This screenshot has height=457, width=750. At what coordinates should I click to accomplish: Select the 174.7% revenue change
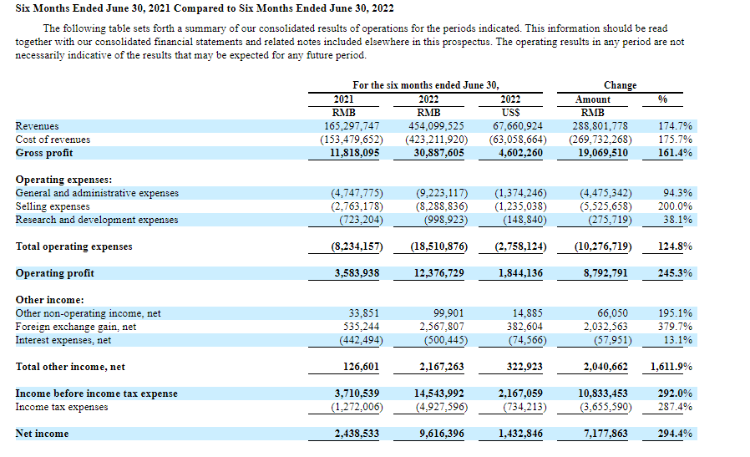(675, 126)
